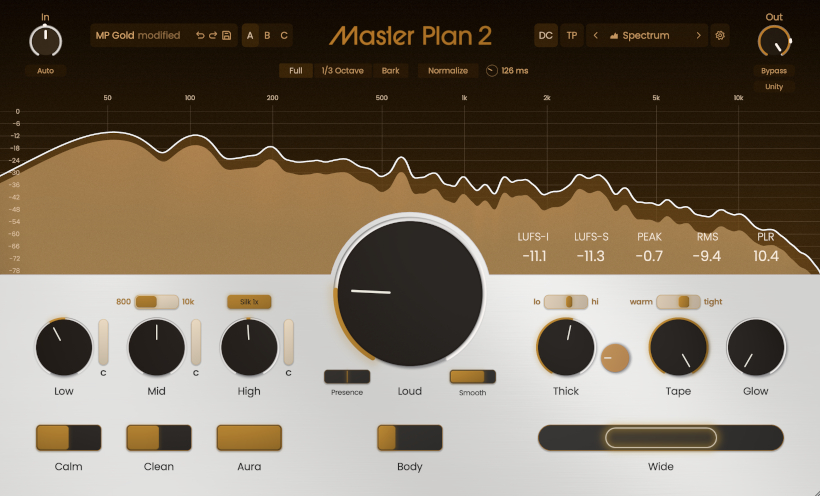Click the C button beside High

click(x=289, y=373)
